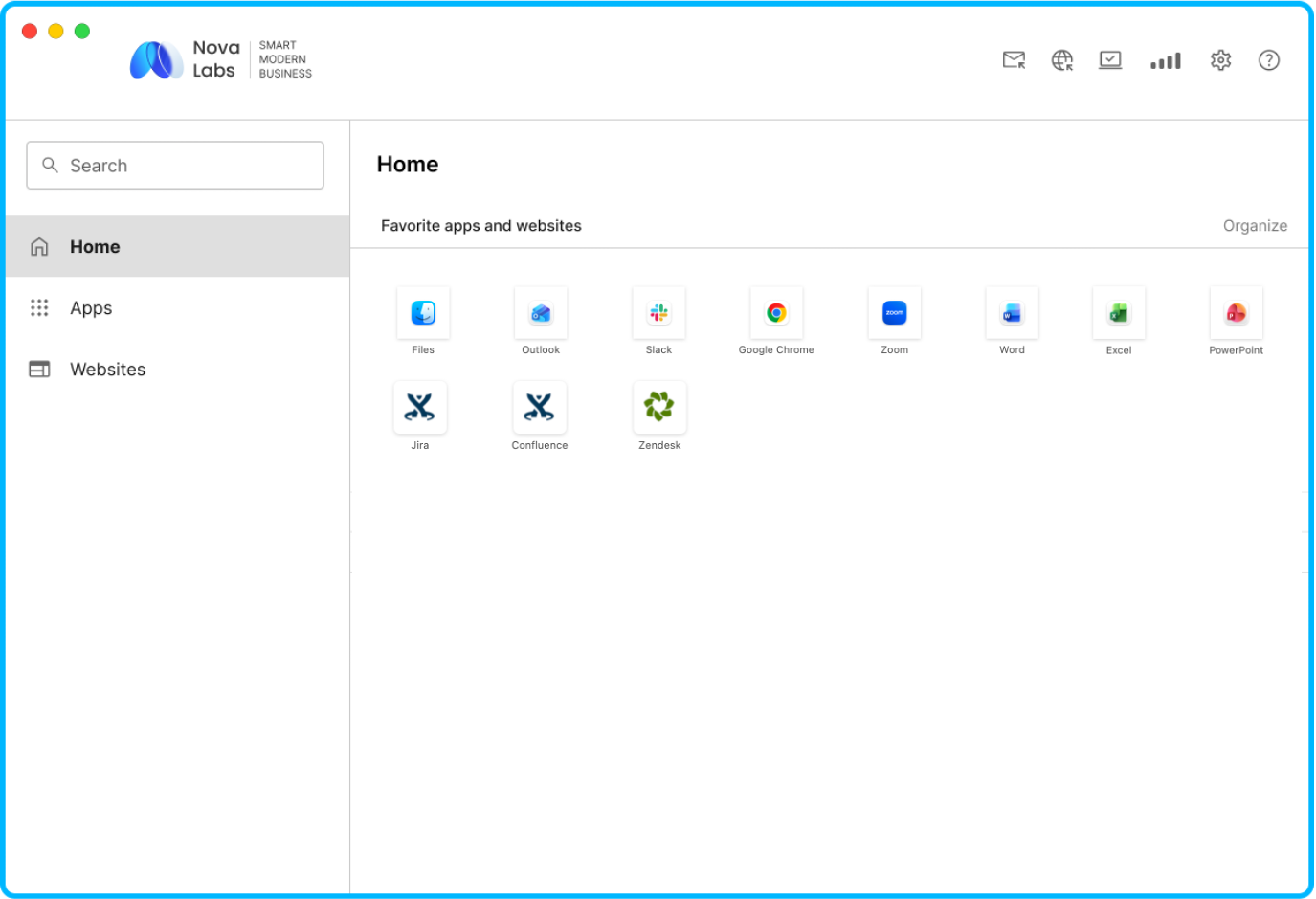Click the Home page title
This screenshot has width=1316, height=899.
click(x=408, y=164)
